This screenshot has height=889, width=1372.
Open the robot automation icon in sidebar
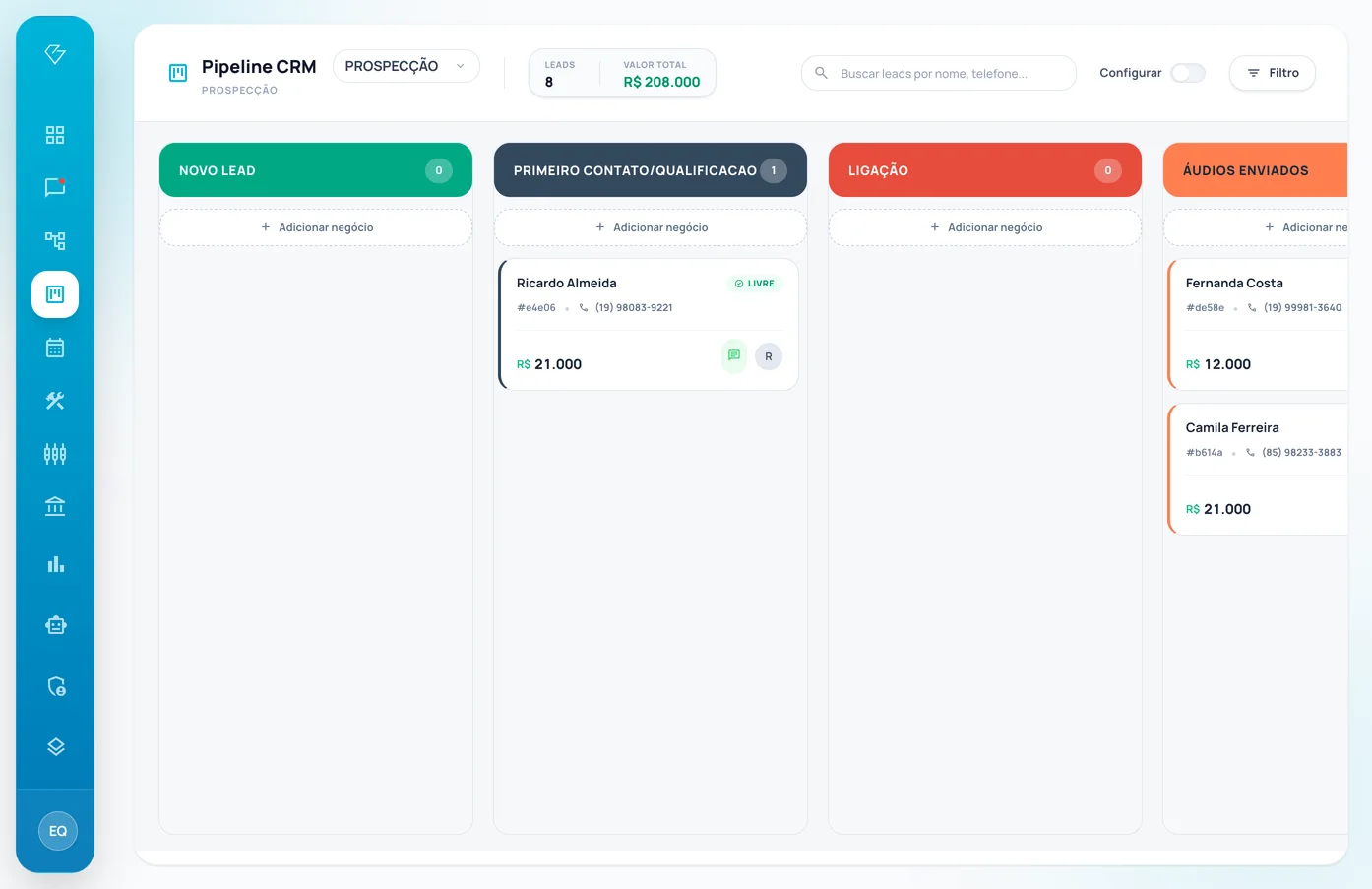pos(55,625)
